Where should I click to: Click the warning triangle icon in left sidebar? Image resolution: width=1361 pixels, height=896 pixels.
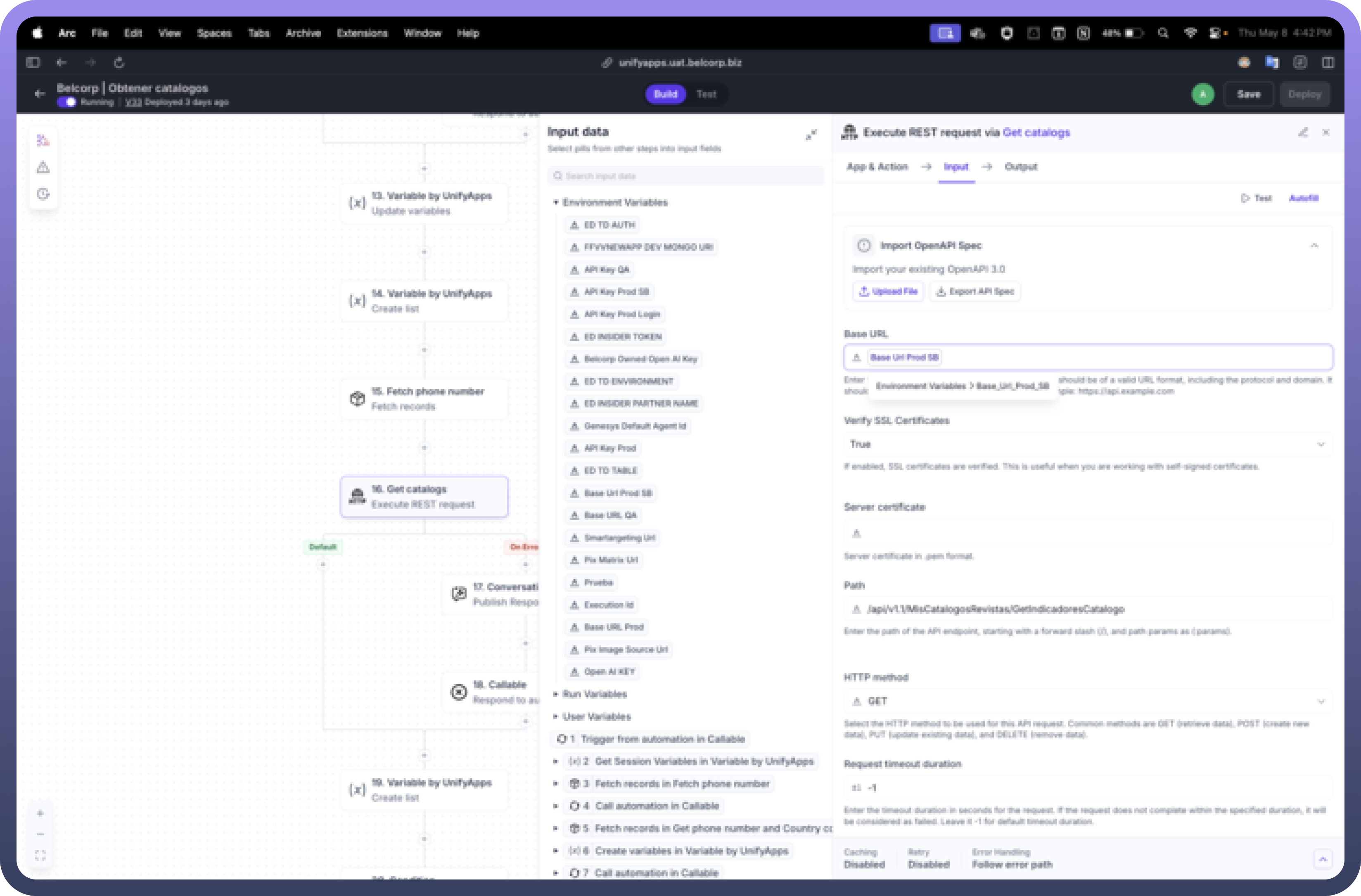click(43, 168)
